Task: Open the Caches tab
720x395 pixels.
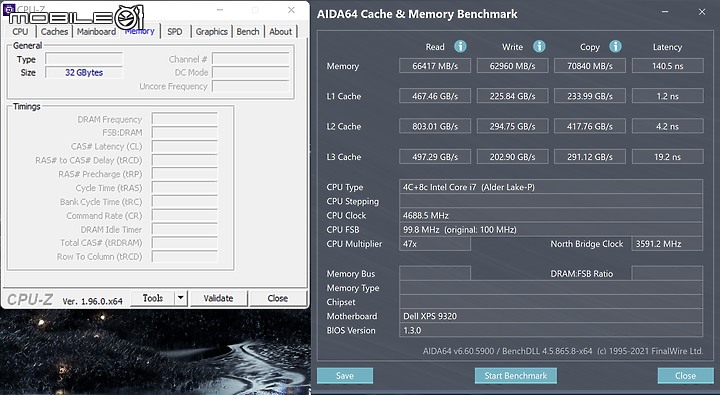Action: (x=54, y=32)
